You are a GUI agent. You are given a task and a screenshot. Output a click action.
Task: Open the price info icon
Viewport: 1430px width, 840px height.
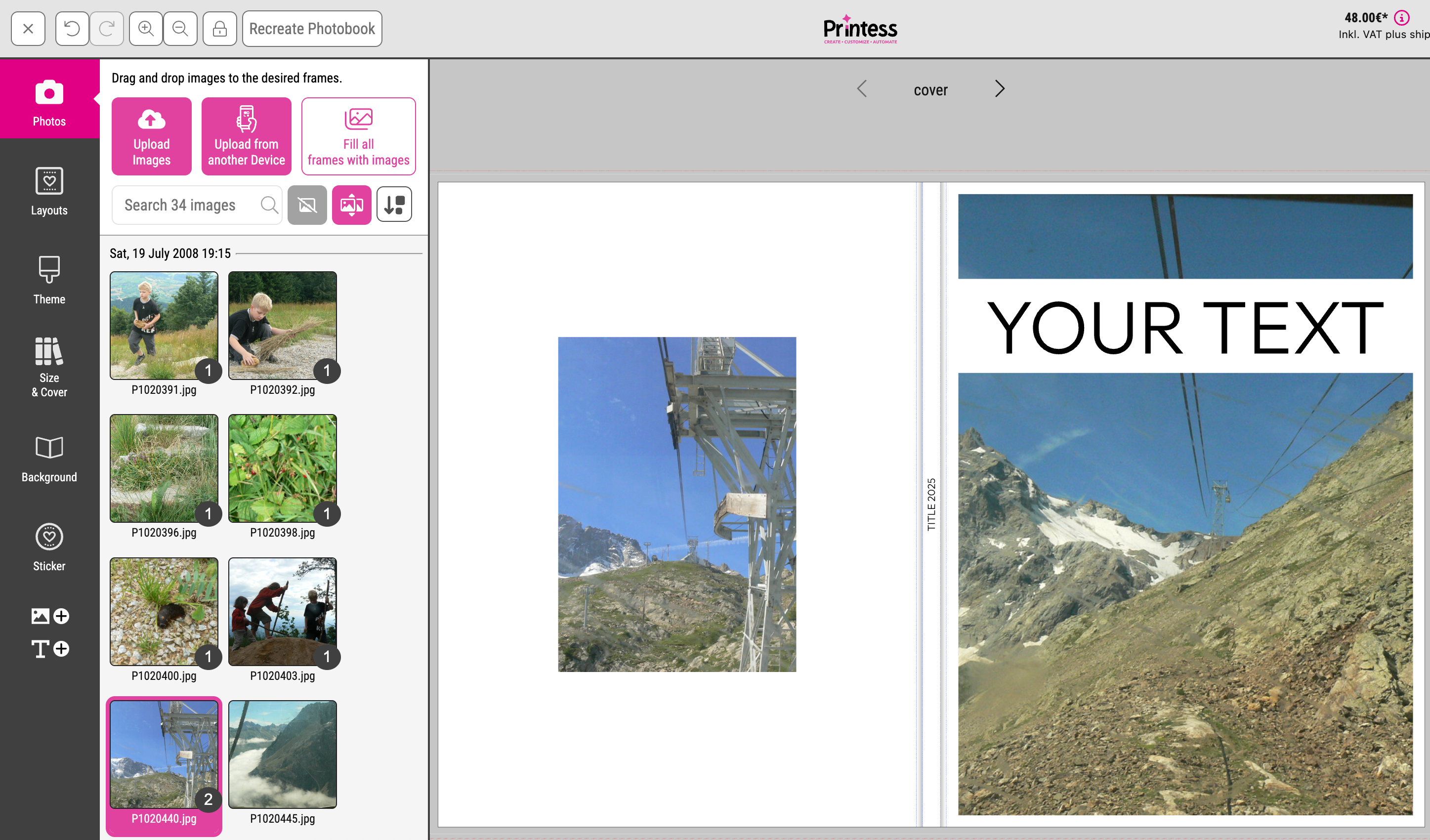click(1401, 18)
